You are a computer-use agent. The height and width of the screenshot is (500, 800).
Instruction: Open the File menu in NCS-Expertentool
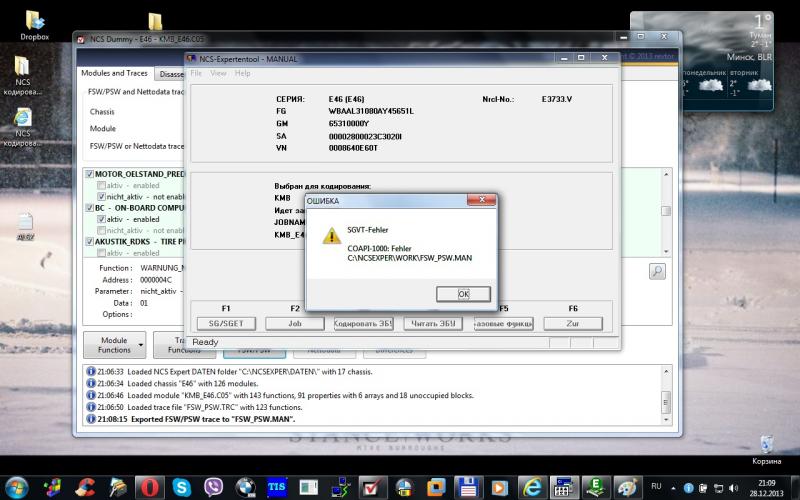(196, 73)
